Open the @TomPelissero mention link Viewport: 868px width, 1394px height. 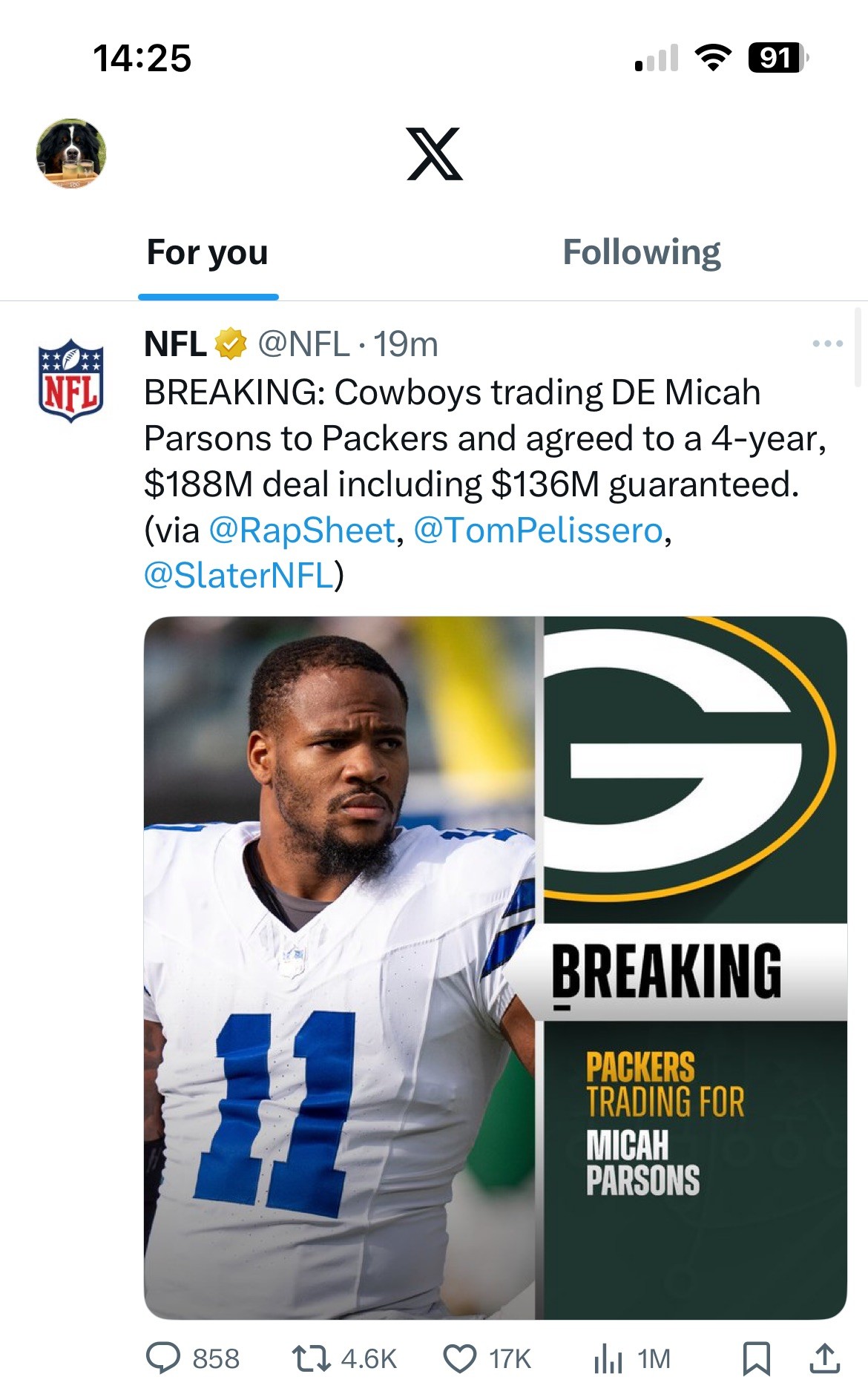(x=538, y=530)
